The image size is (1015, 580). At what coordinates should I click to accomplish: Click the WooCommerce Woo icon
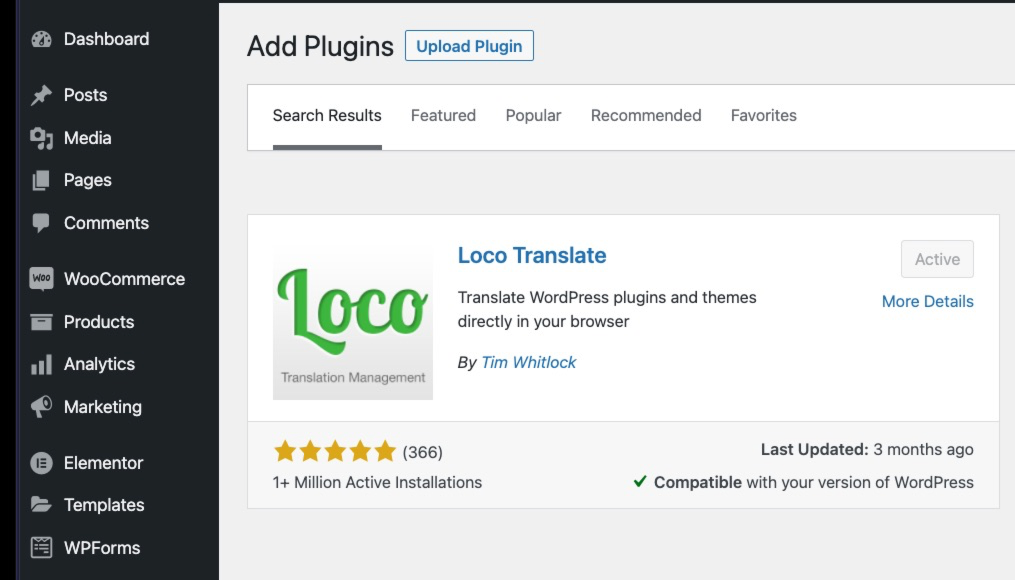pos(41,279)
